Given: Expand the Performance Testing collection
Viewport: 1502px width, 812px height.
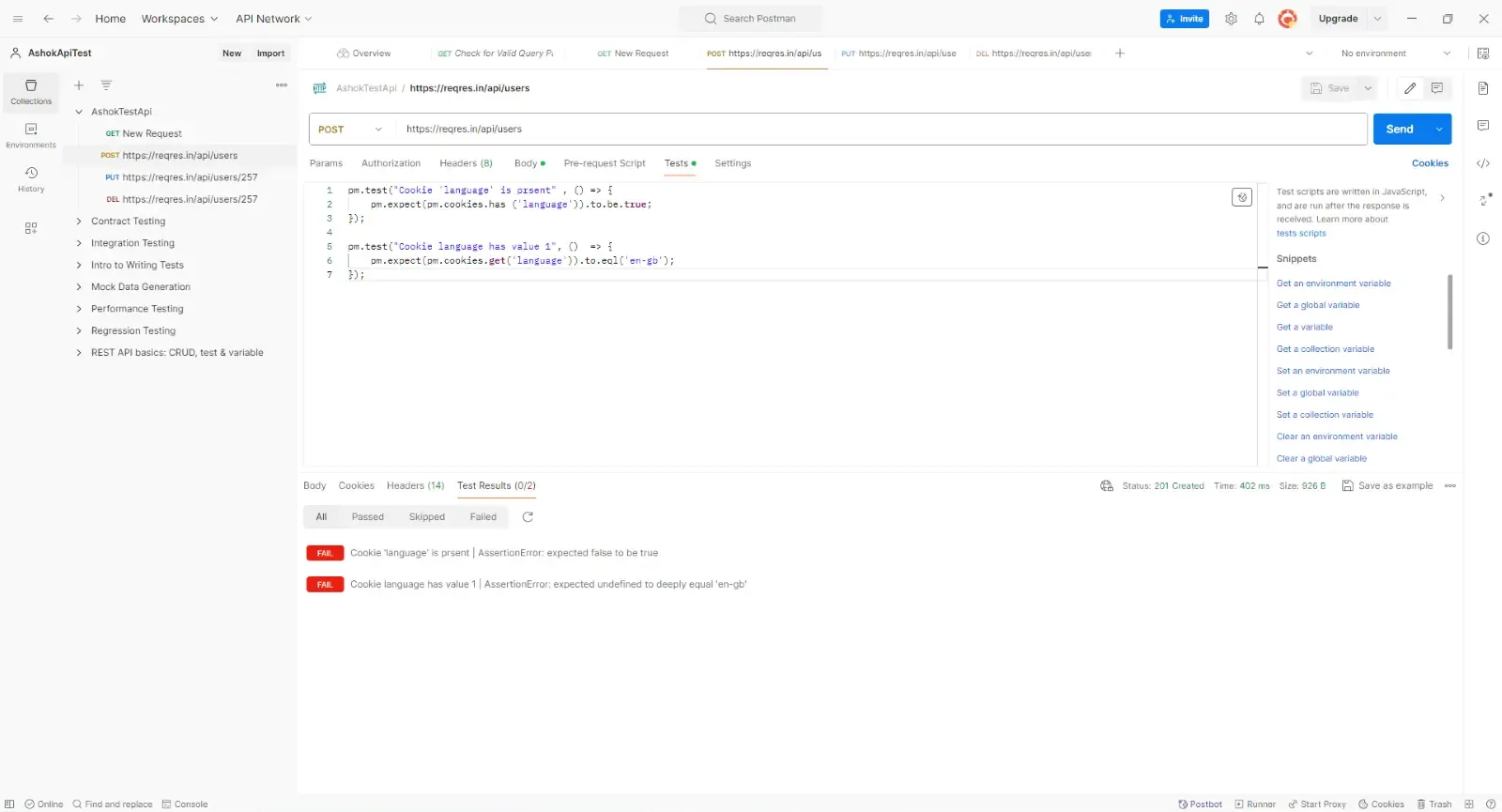Looking at the screenshot, I should pyautogui.click(x=79, y=309).
